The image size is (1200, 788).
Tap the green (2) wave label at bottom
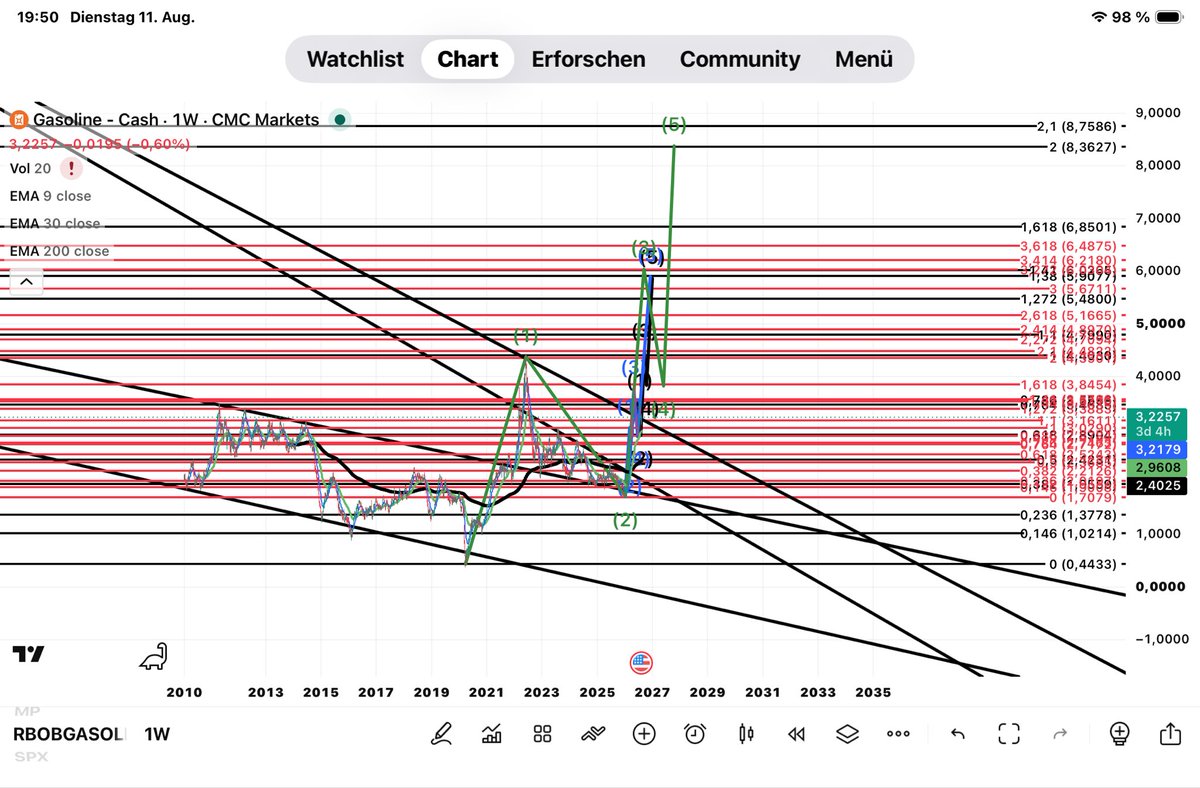(x=625, y=520)
